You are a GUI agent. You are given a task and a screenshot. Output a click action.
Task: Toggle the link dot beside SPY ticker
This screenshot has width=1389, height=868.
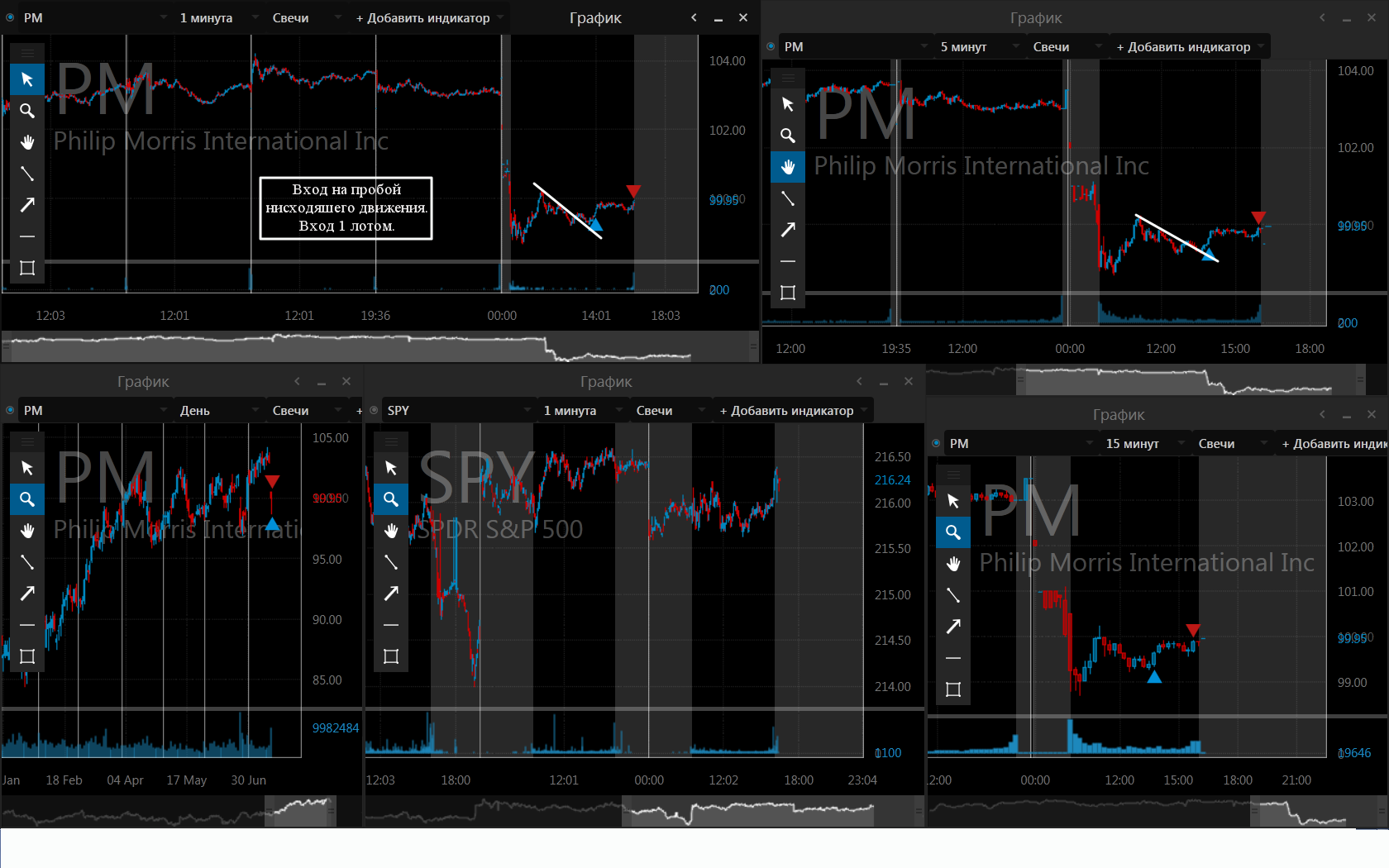point(374,410)
